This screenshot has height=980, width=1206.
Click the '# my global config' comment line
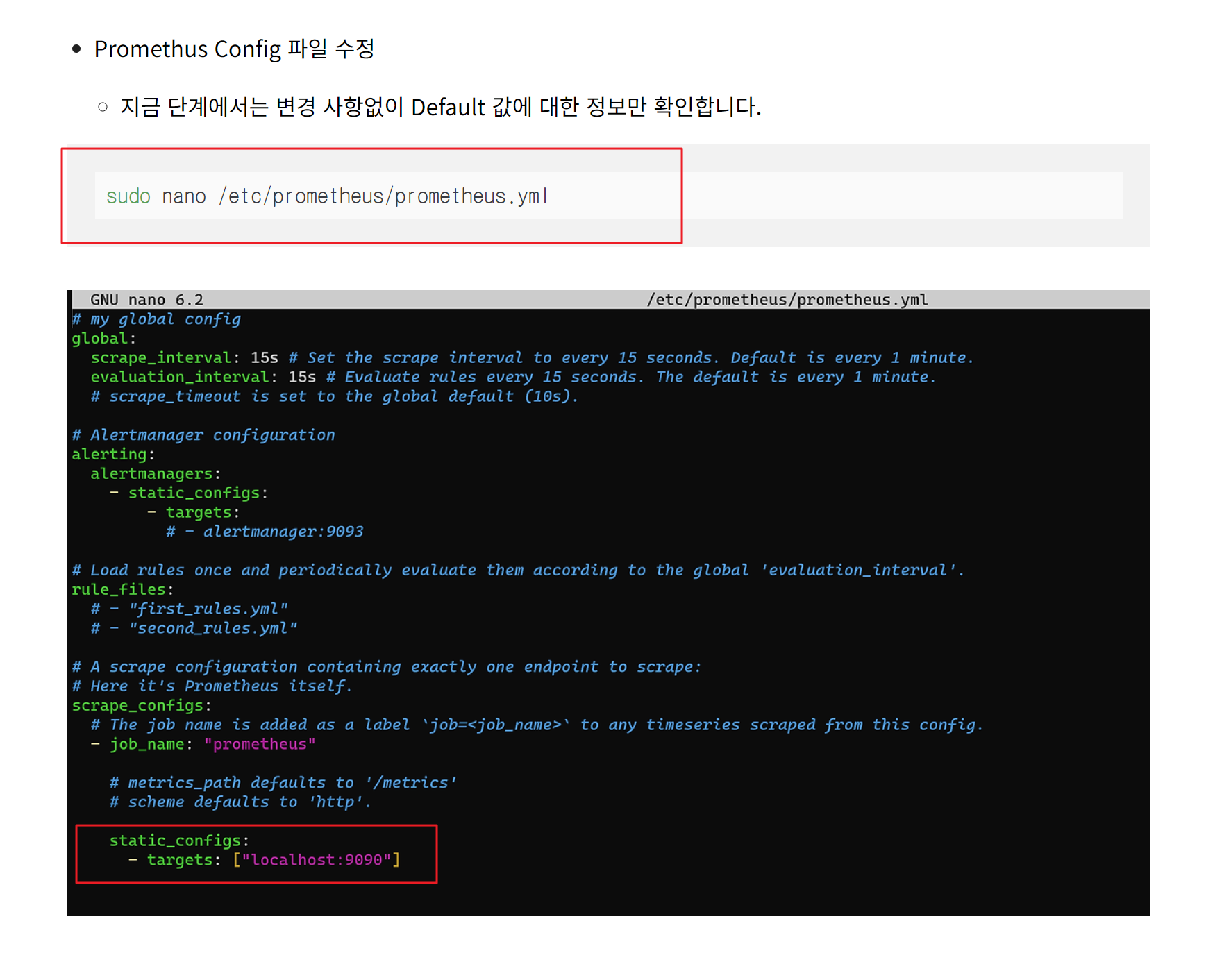tap(156, 319)
